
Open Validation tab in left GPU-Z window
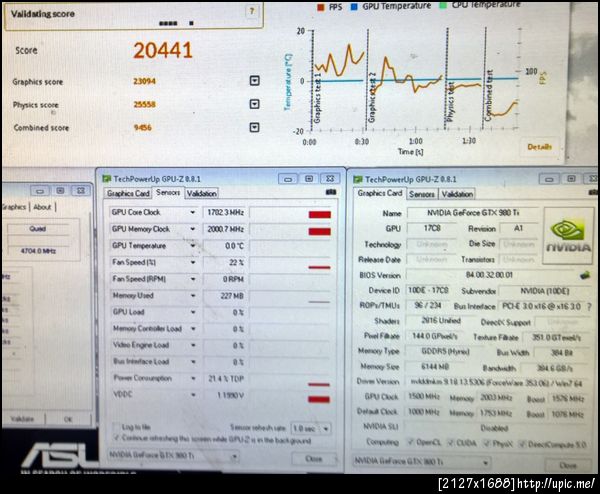[x=202, y=194]
